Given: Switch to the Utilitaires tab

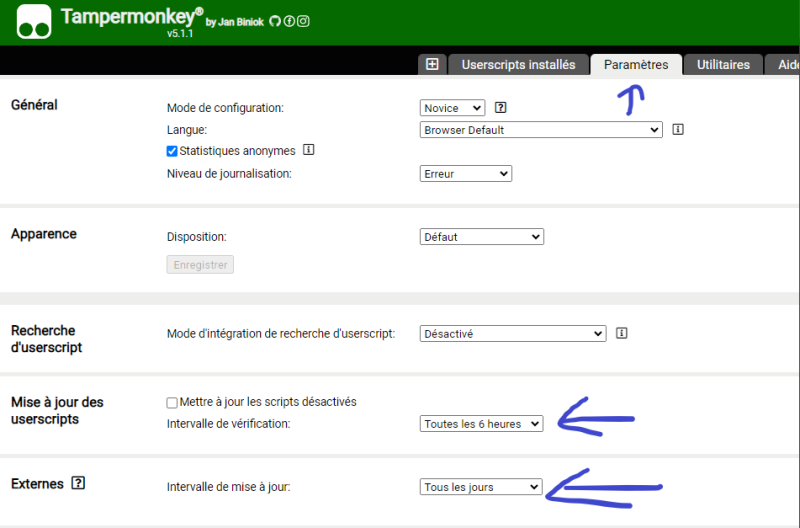Looking at the screenshot, I should pyautogui.click(x=723, y=65).
